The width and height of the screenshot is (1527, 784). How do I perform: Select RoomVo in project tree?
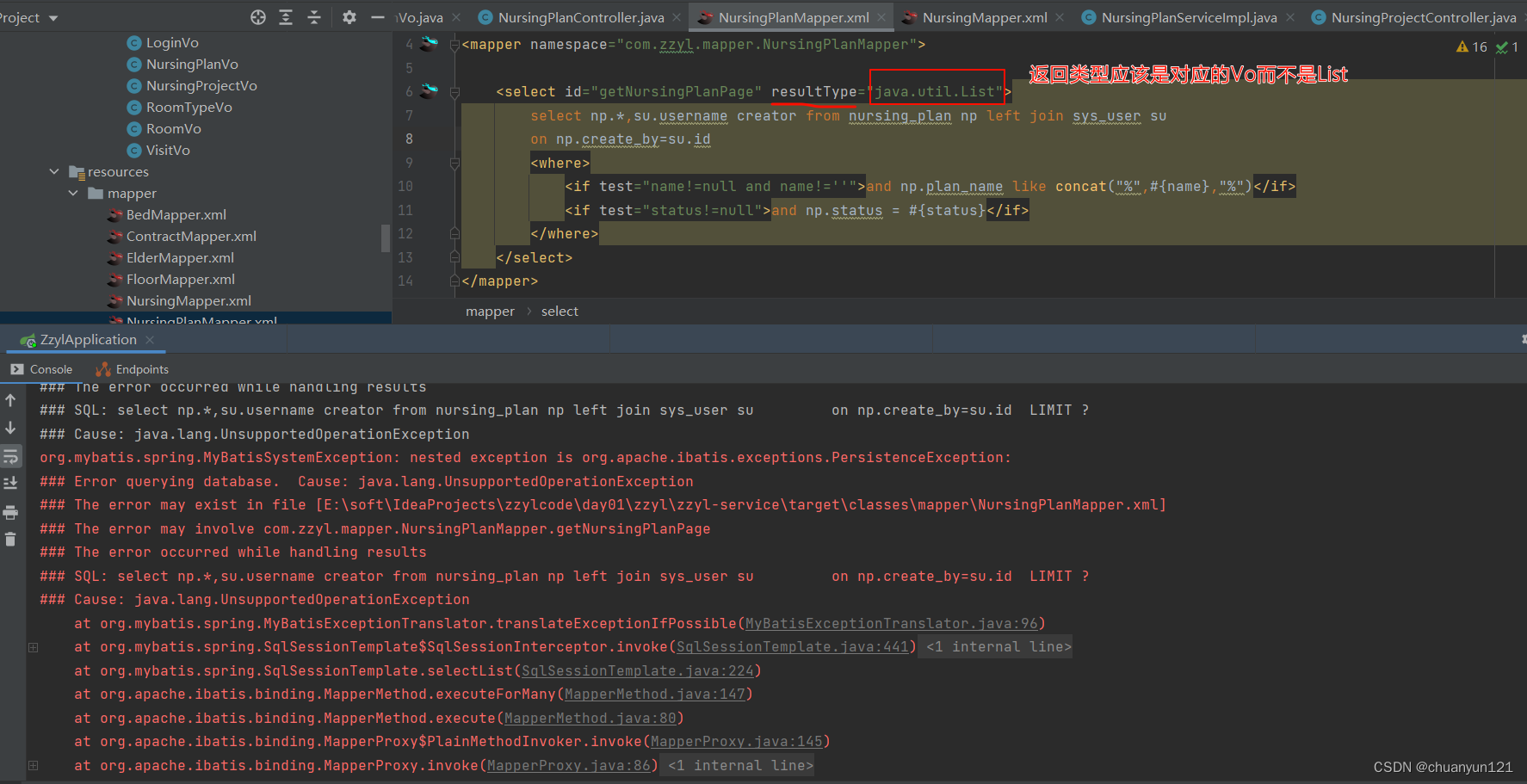pos(173,128)
